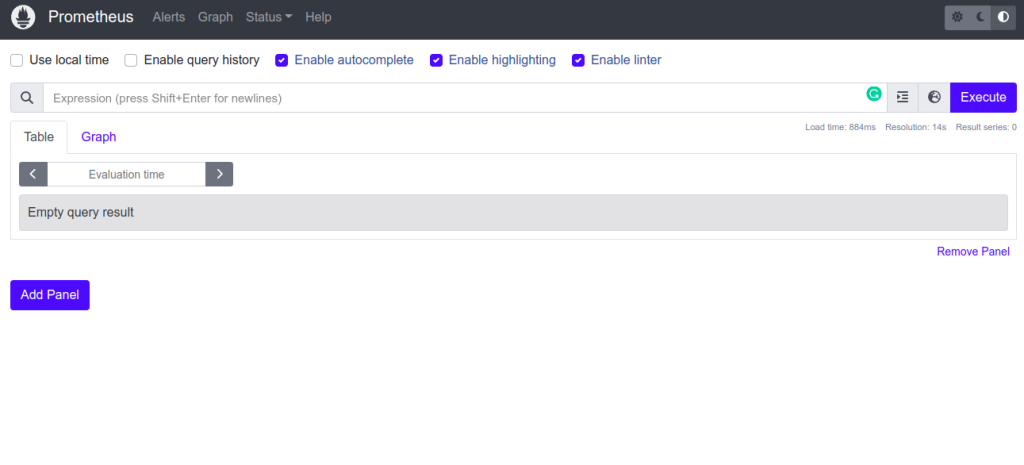The image size is (1024, 465).
Task: Step evaluation time backward arrow
Action: click(33, 174)
